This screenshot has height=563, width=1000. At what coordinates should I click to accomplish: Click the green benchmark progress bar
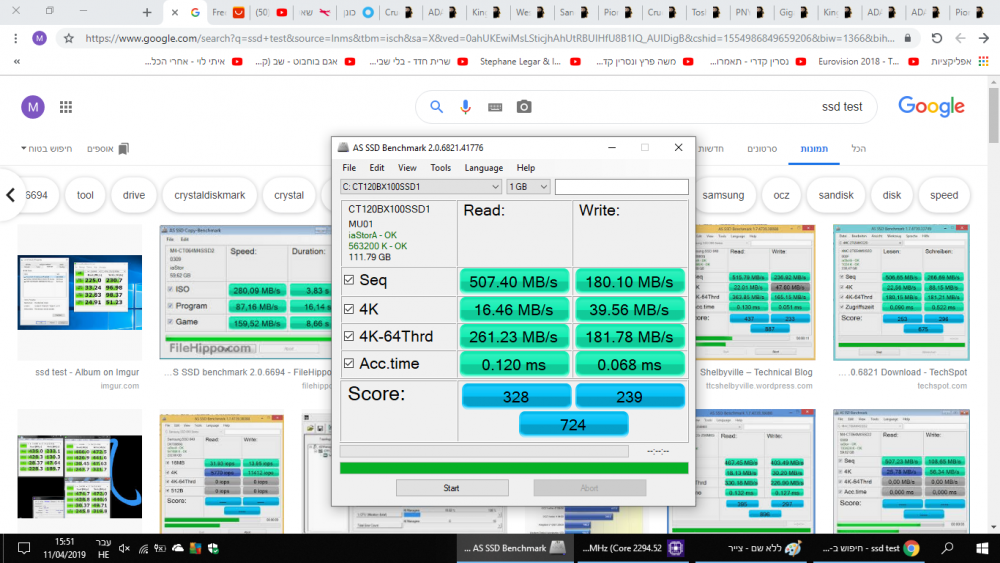coord(514,469)
